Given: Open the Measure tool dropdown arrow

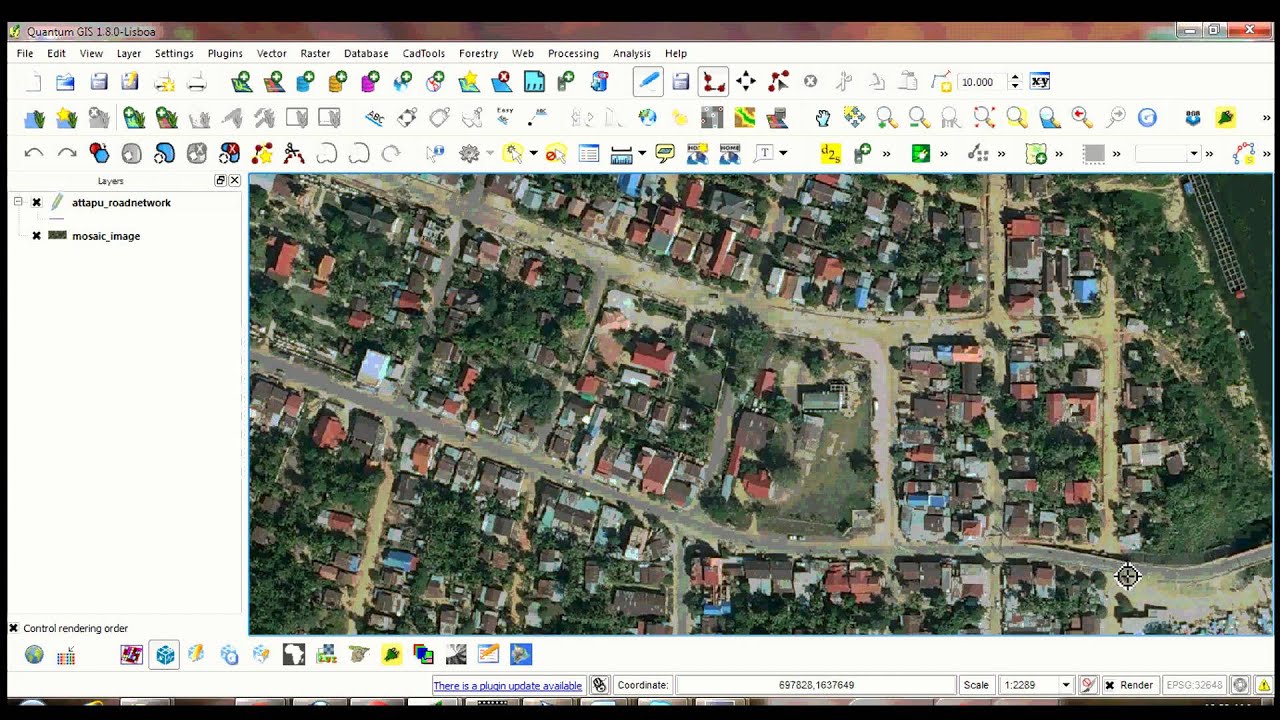Looking at the screenshot, I should (642, 154).
